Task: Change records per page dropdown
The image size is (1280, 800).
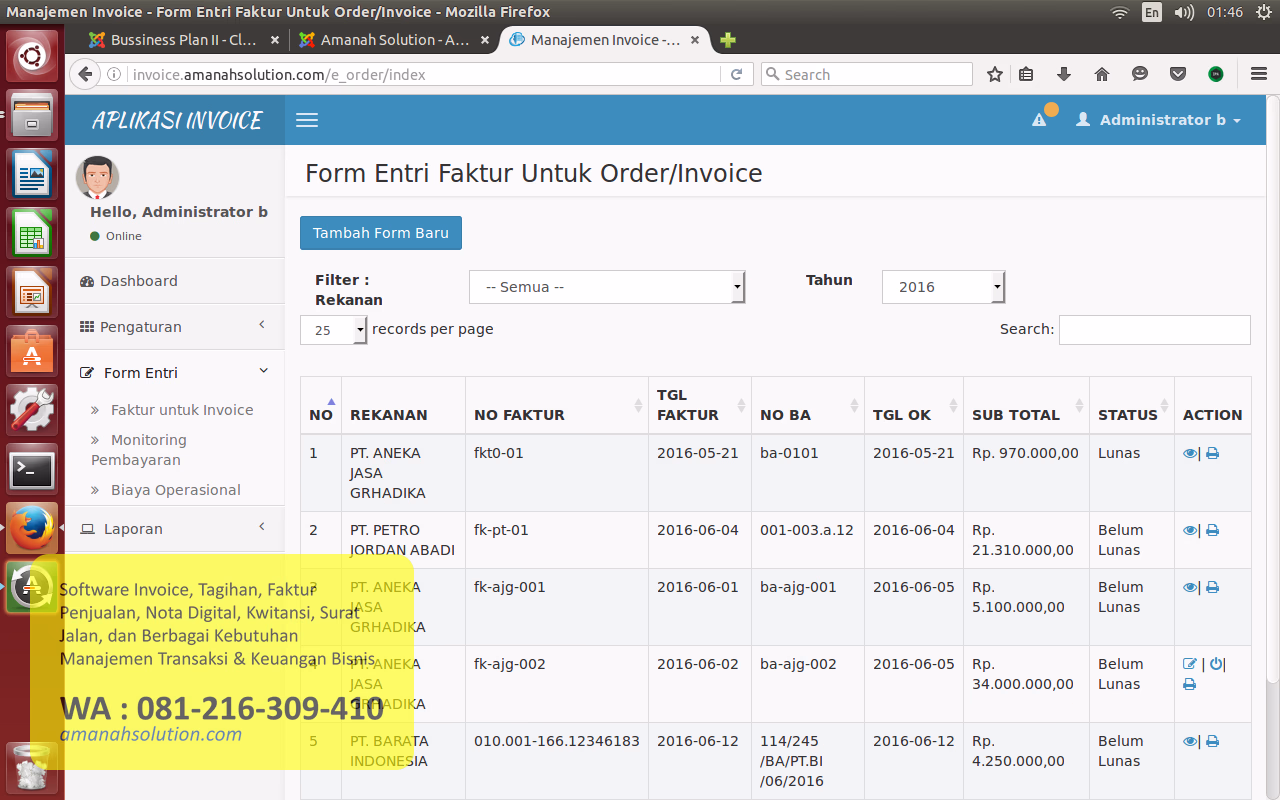Action: click(x=333, y=330)
